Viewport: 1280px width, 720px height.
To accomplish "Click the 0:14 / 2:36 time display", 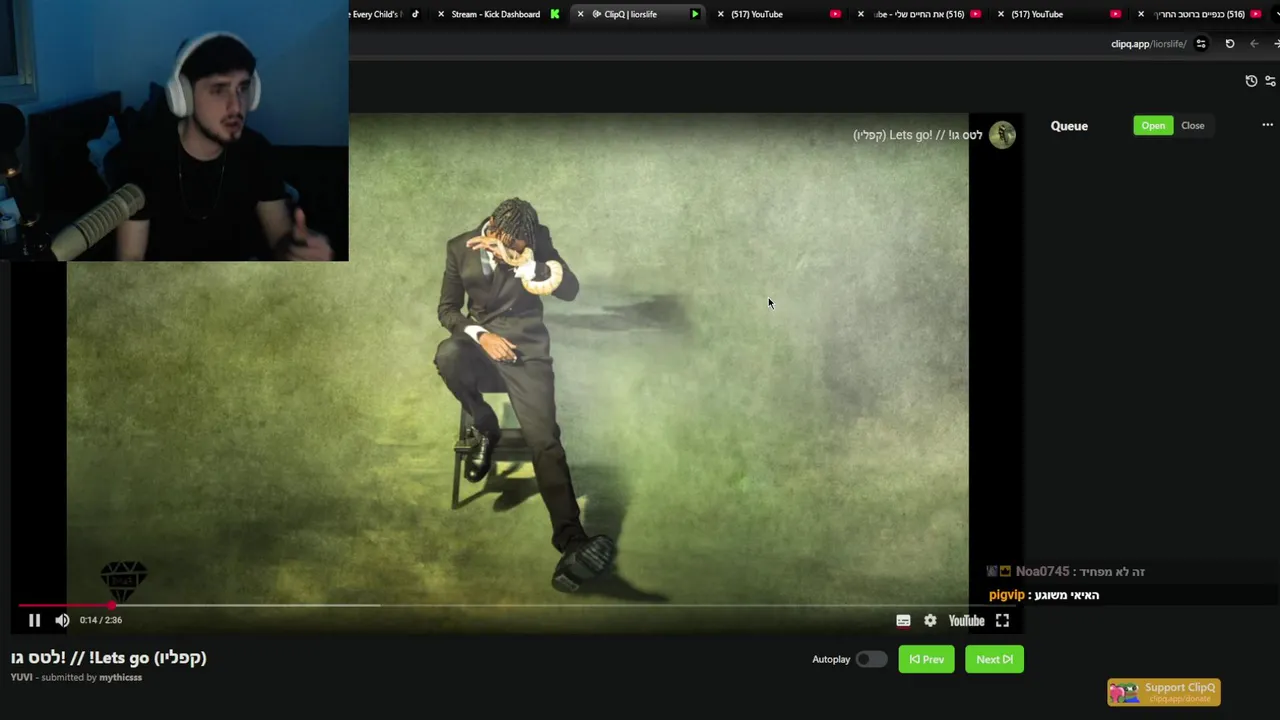I will pos(101,620).
